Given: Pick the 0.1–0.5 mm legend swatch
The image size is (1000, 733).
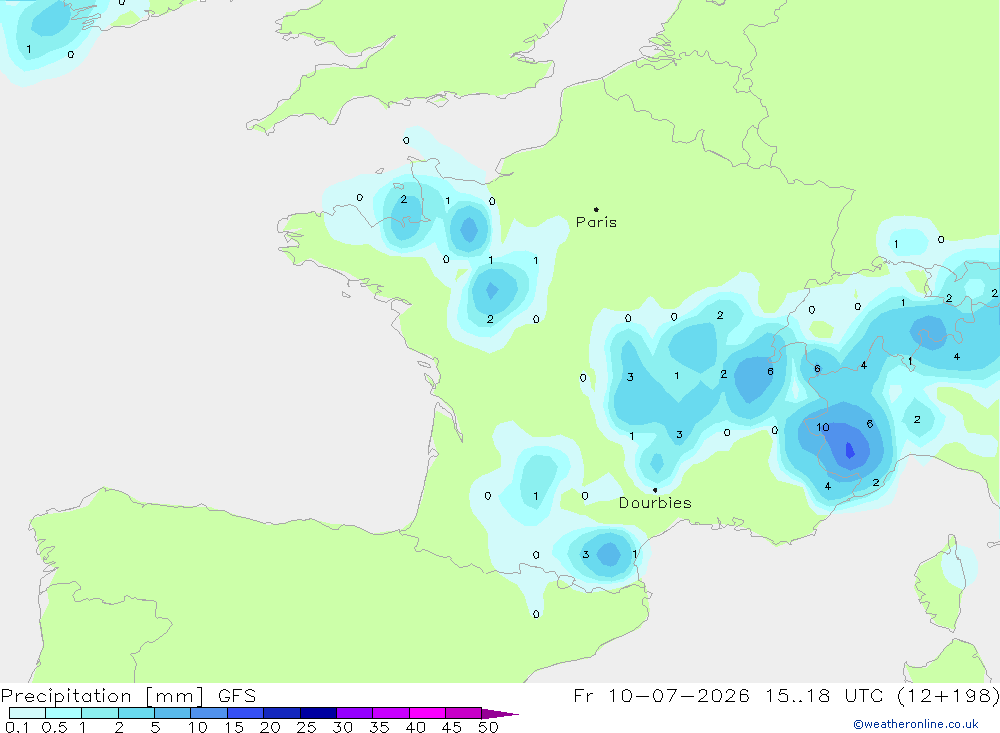Looking at the screenshot, I should tap(27, 713).
